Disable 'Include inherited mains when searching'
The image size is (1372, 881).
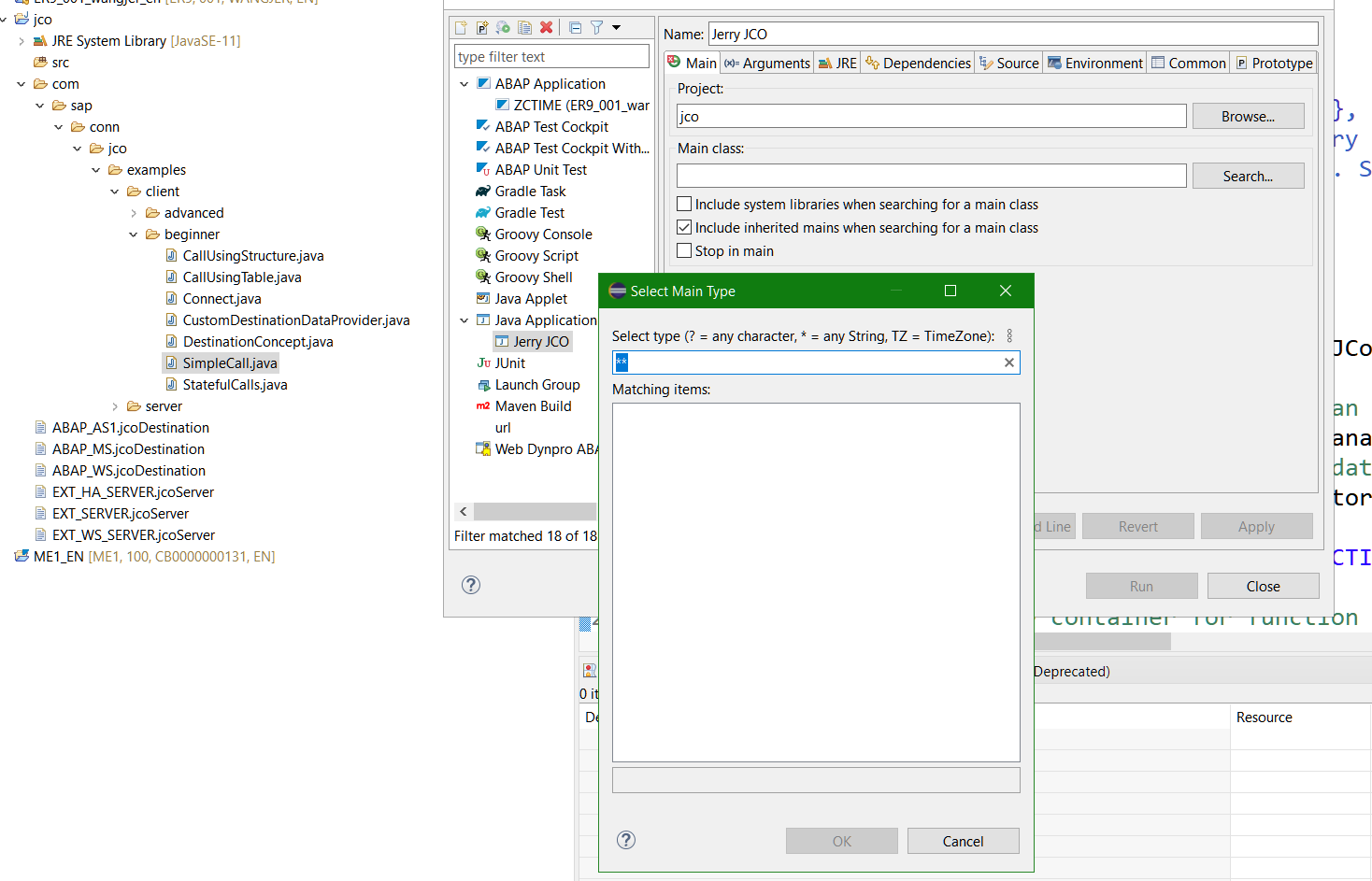[x=684, y=227]
